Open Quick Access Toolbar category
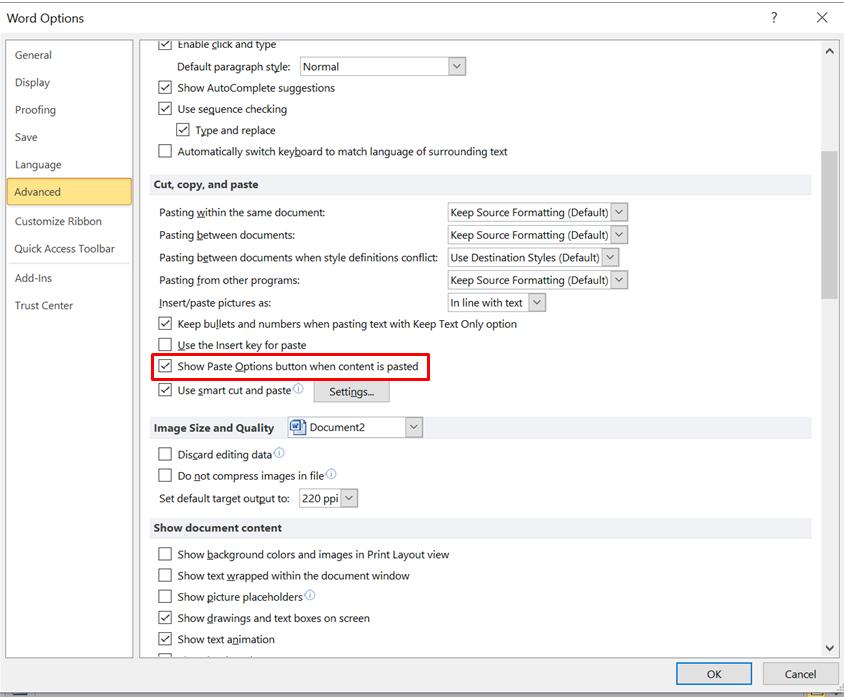The image size is (844, 697). [x=69, y=249]
